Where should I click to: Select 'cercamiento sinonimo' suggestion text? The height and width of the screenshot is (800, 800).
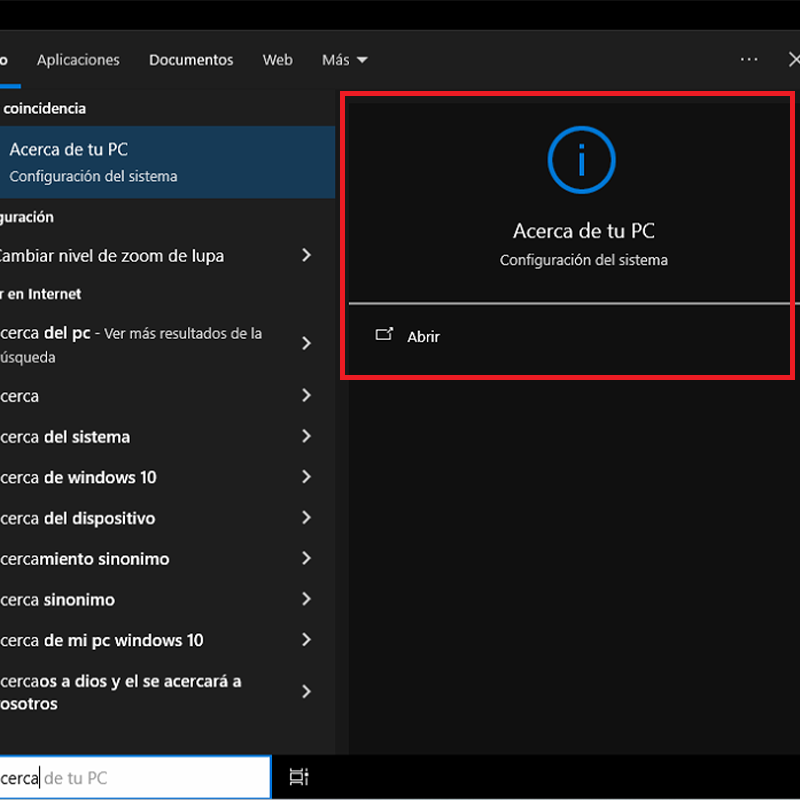[x=85, y=559]
